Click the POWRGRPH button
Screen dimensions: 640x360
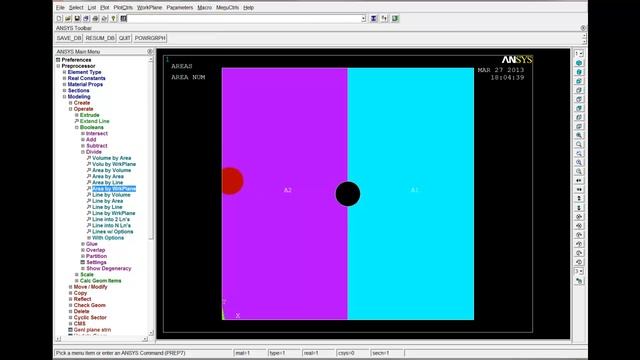(150, 38)
